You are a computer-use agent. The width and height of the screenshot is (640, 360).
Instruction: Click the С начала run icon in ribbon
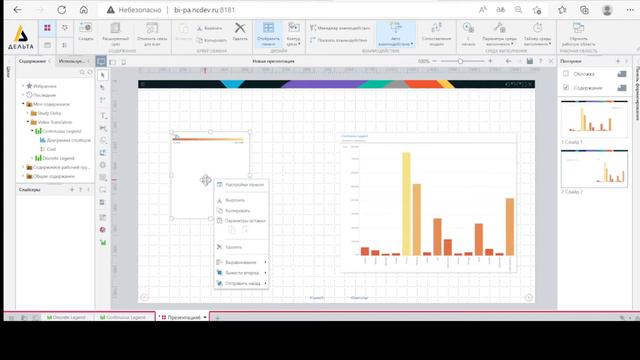tap(468, 33)
